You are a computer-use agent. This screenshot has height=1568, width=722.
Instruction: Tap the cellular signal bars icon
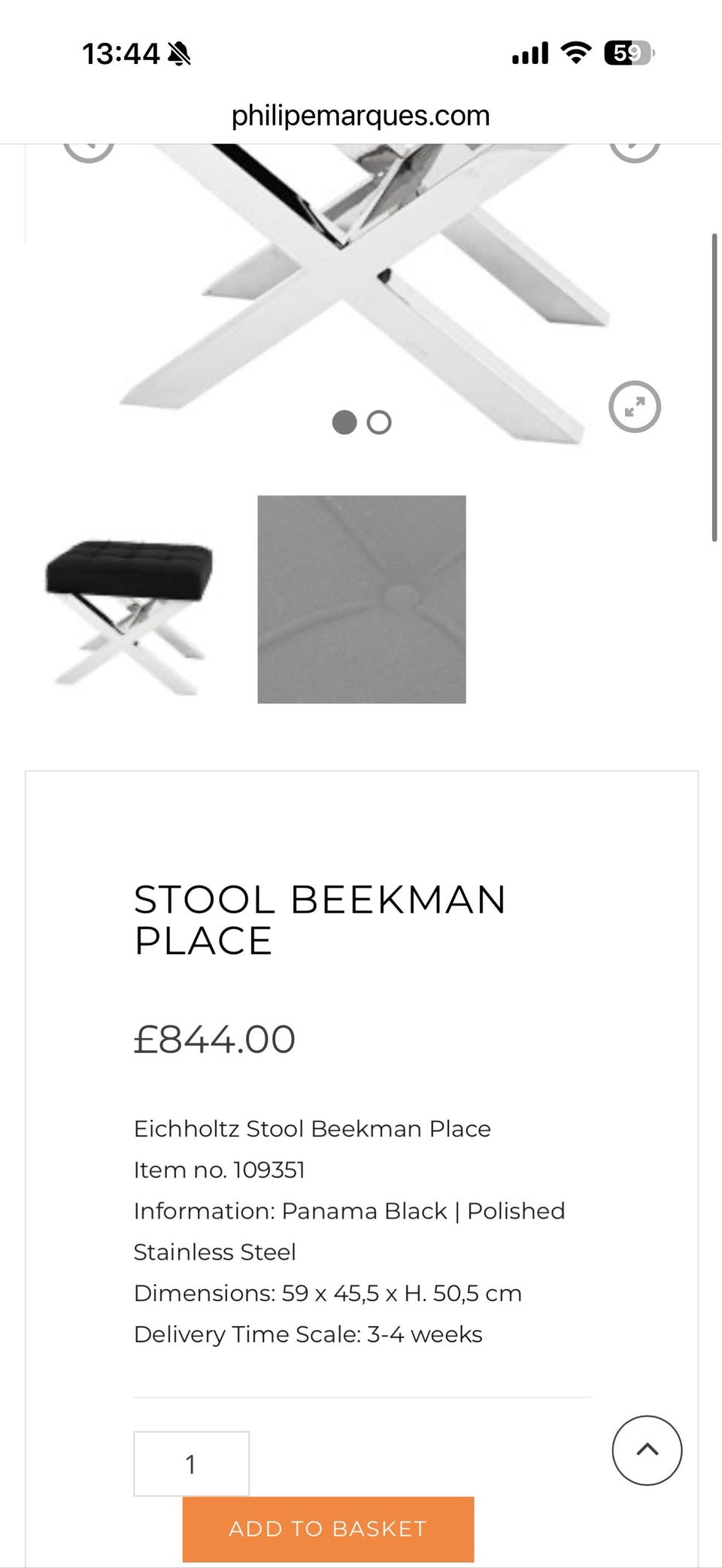point(530,53)
